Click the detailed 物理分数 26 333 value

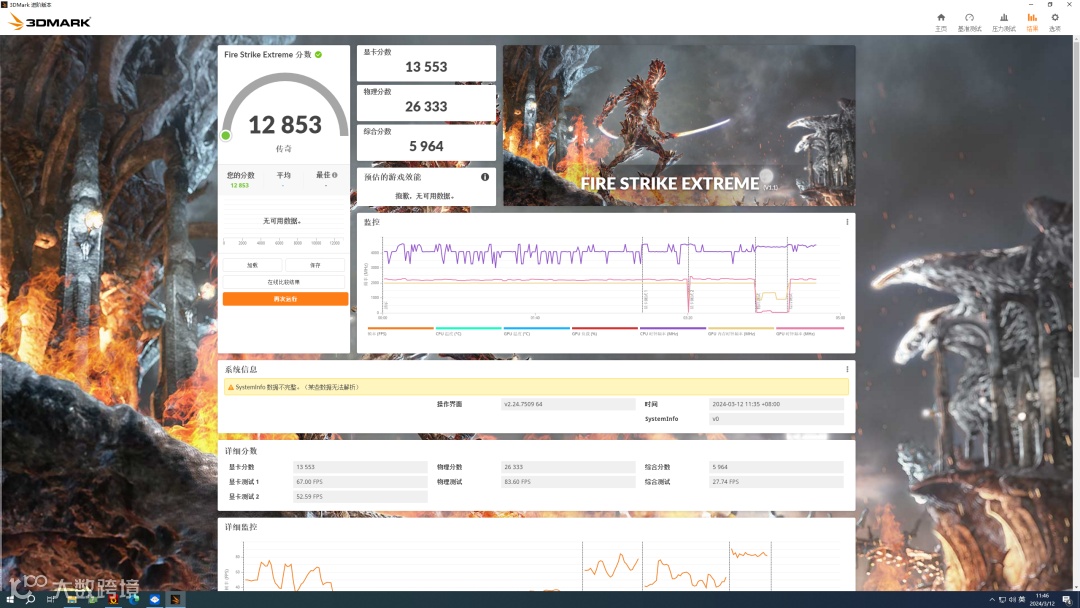click(568, 467)
